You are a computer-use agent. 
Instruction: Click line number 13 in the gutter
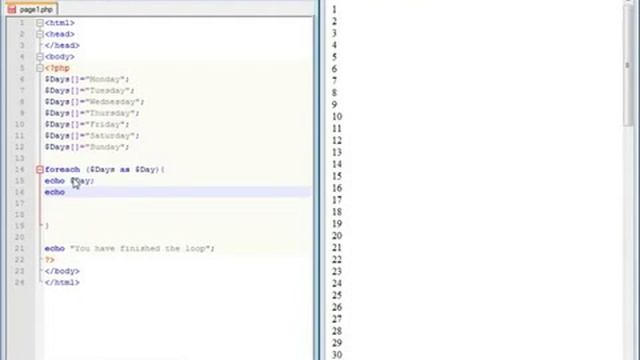tap(20, 158)
